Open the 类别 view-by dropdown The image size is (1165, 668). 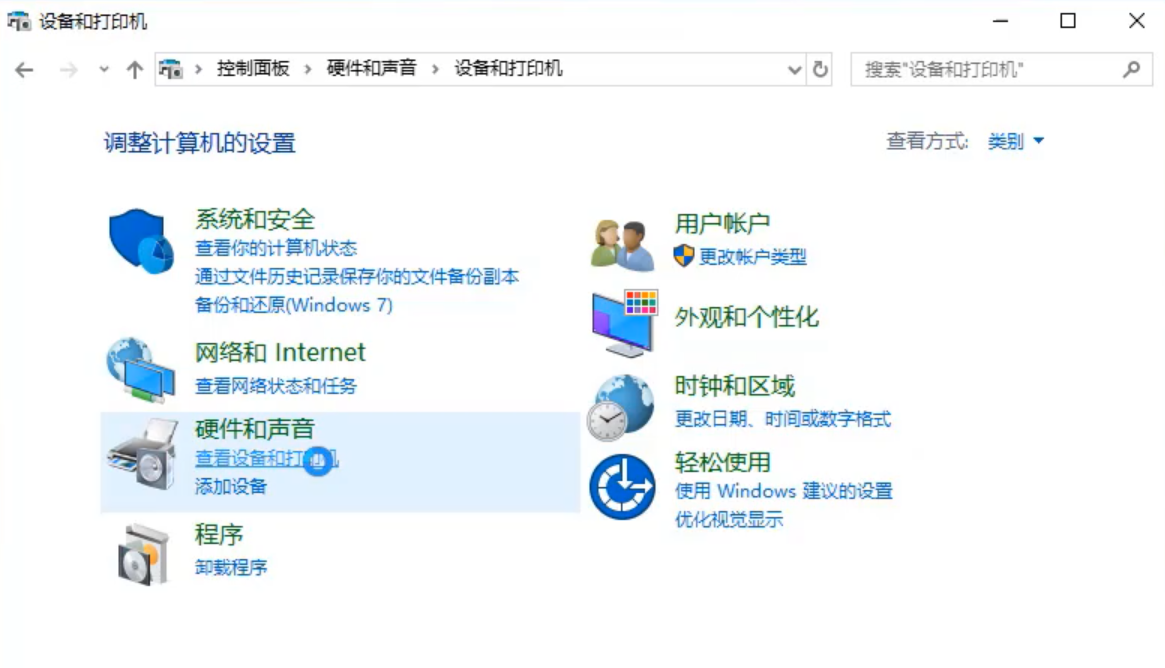coord(1015,142)
